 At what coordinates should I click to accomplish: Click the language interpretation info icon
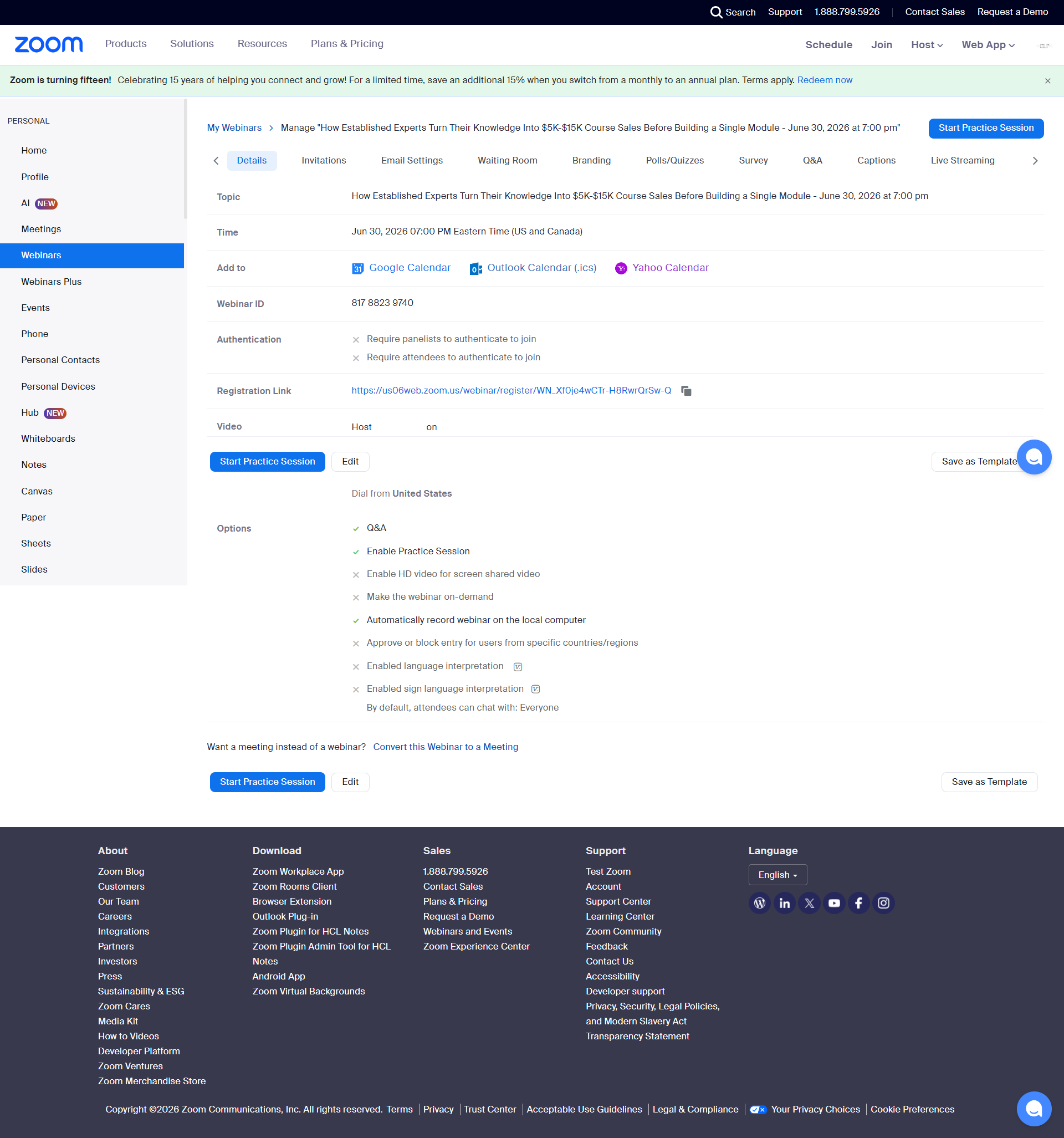coord(518,666)
